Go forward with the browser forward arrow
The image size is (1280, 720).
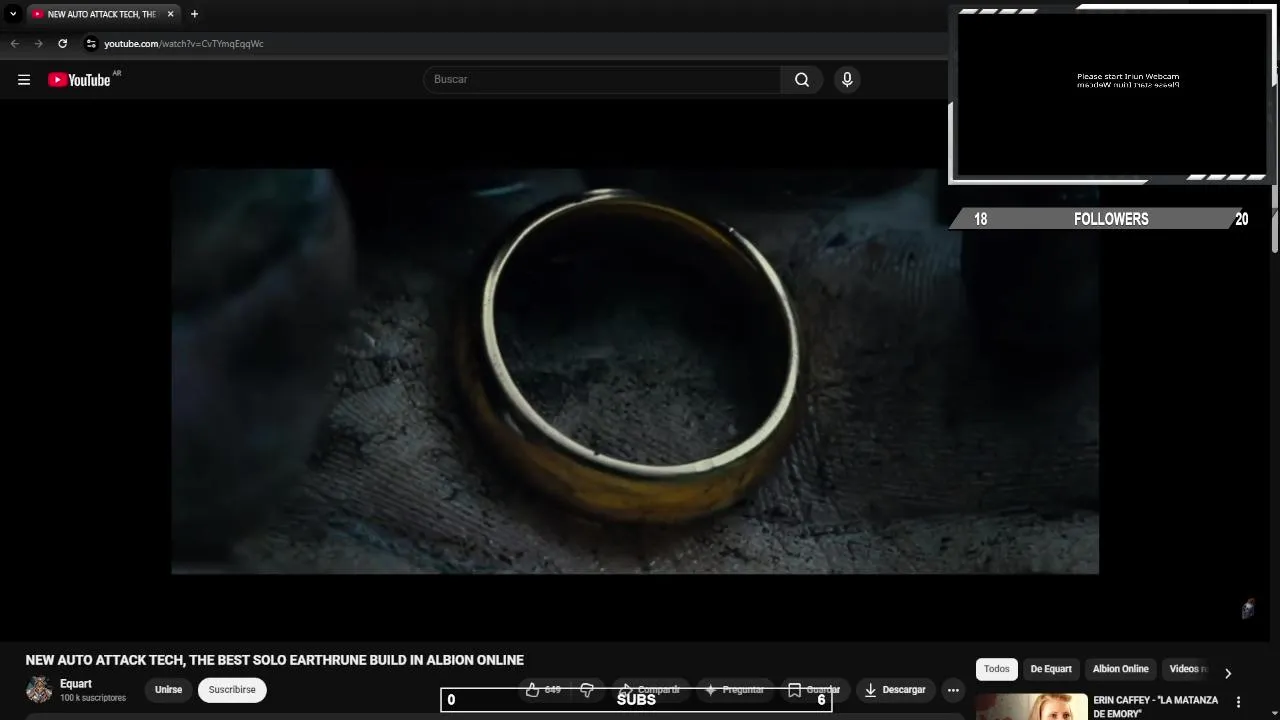[x=38, y=43]
